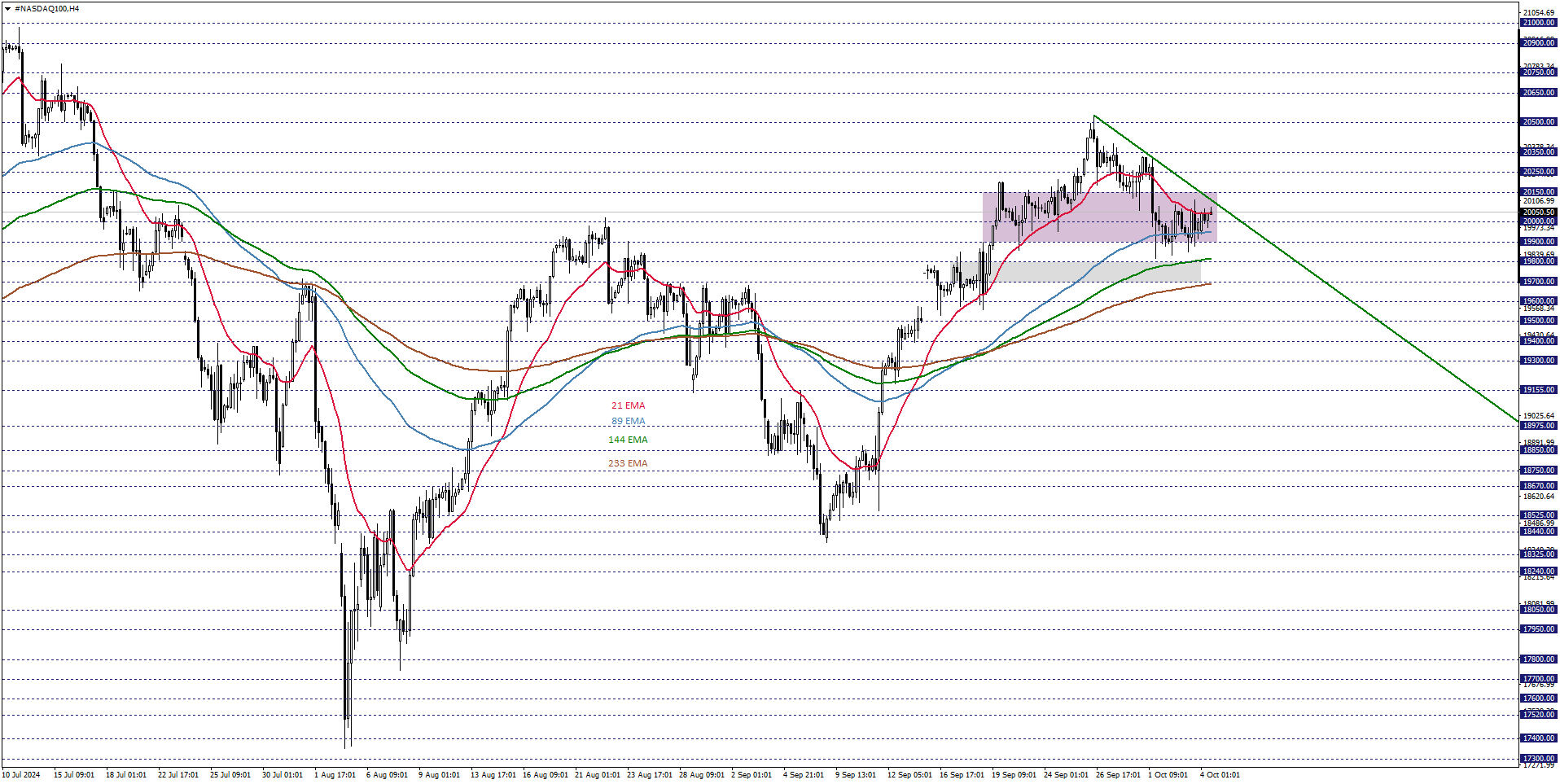
Task: Click the 22 Jul 17:01 time label
Action: point(178,775)
